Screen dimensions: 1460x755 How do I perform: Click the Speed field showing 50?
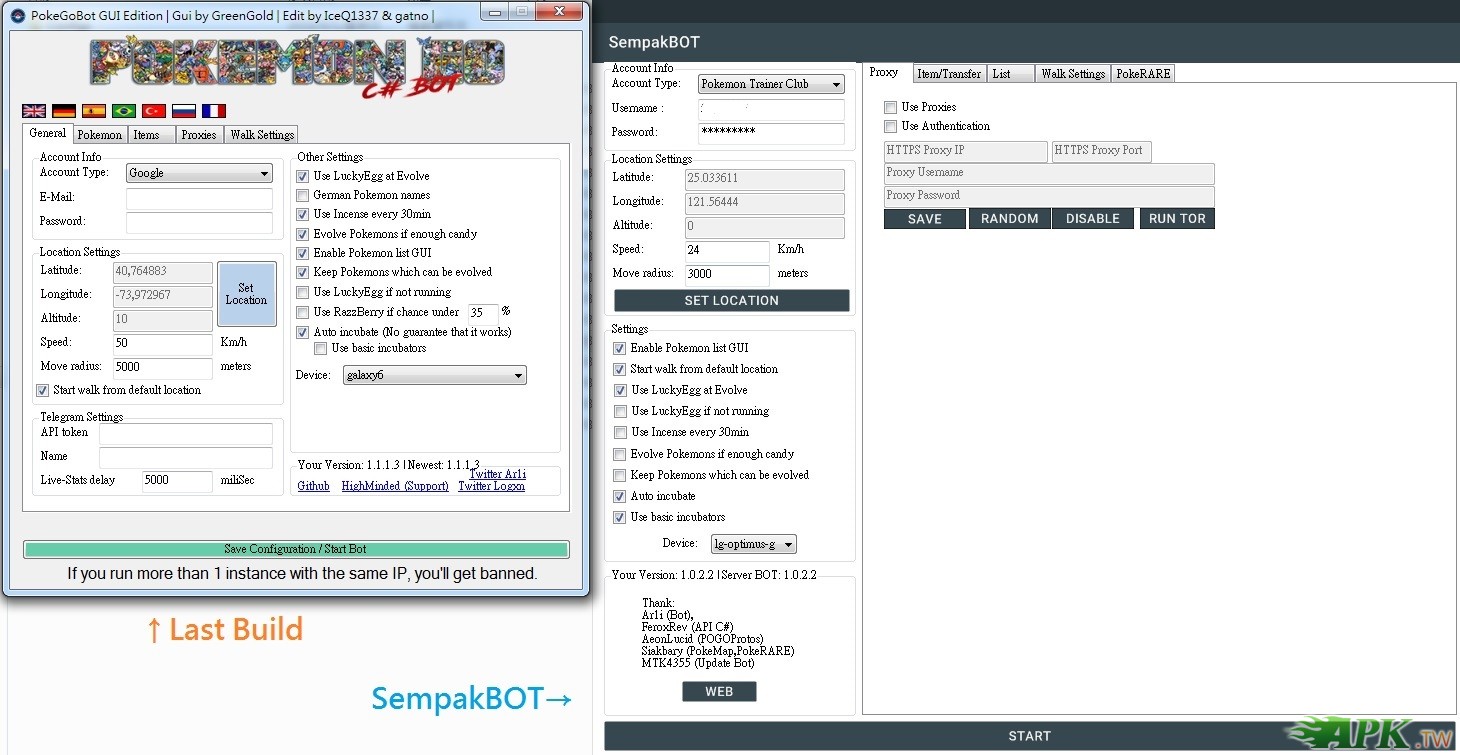163,344
